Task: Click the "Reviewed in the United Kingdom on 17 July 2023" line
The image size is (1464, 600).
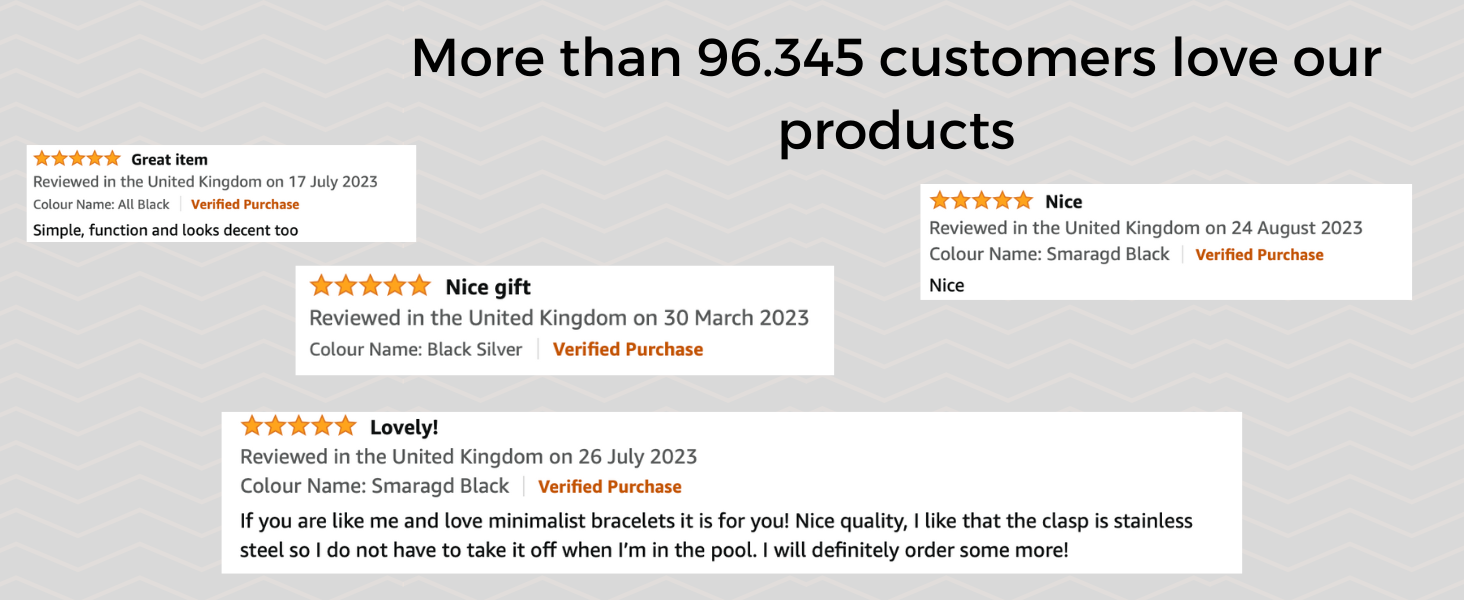Action: coord(205,182)
